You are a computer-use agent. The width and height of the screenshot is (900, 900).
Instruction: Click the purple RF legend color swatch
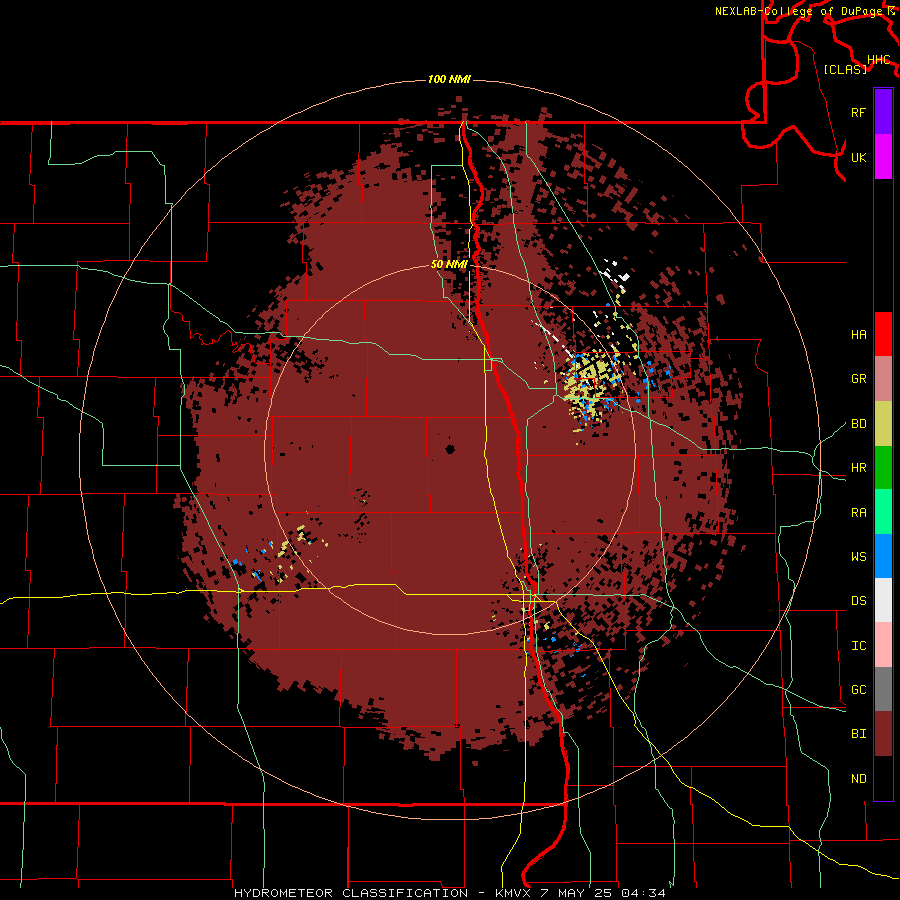click(883, 112)
